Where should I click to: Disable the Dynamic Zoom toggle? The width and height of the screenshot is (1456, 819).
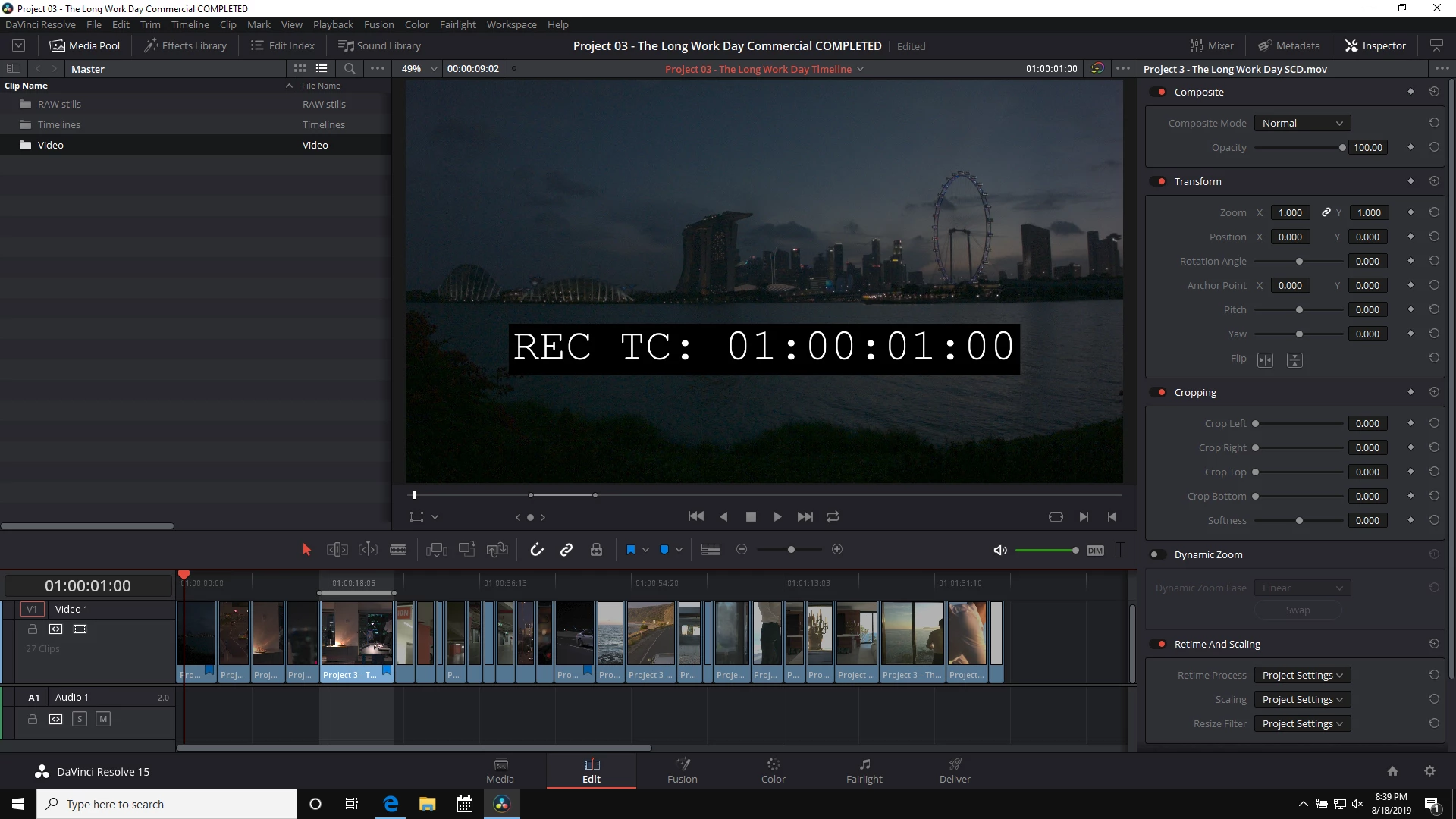point(1157,554)
